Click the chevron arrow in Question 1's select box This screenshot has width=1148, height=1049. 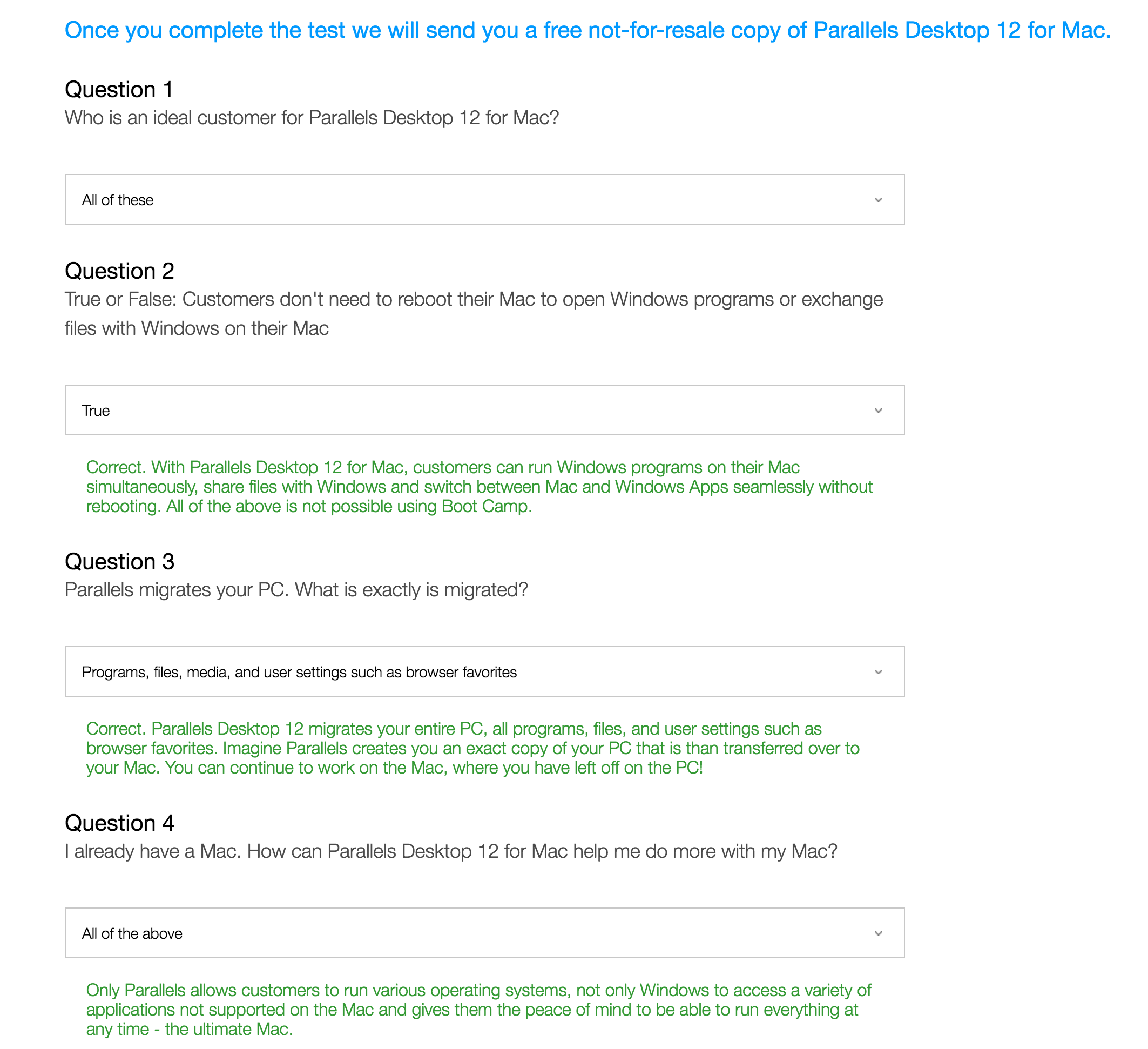click(x=878, y=200)
